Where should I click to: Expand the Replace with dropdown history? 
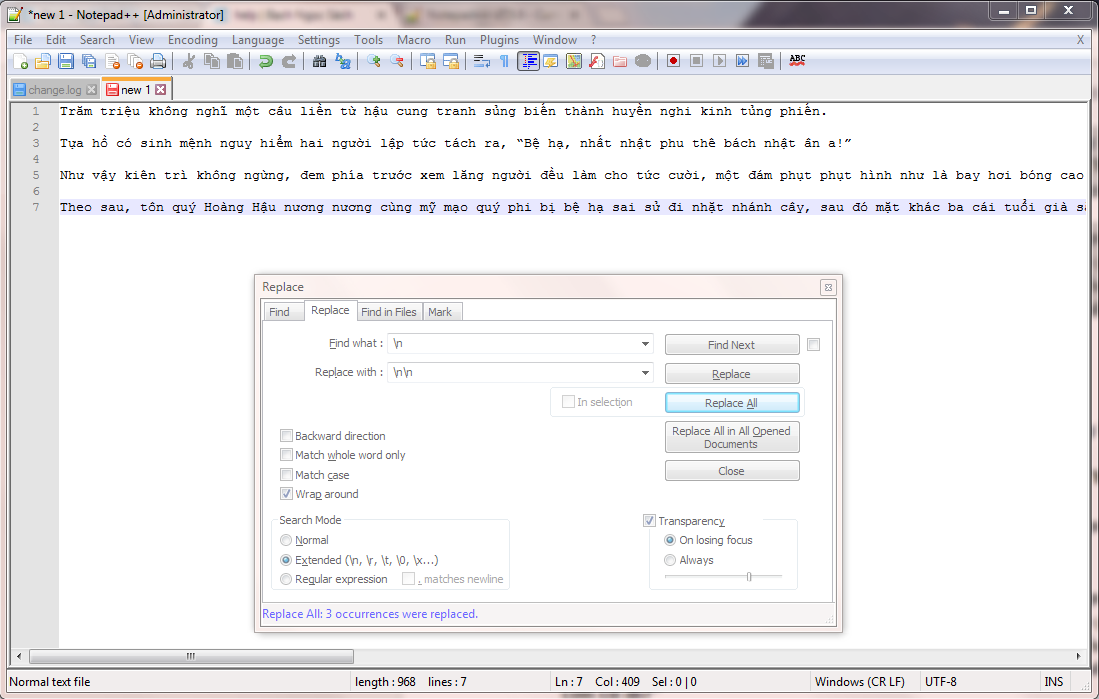[645, 373]
